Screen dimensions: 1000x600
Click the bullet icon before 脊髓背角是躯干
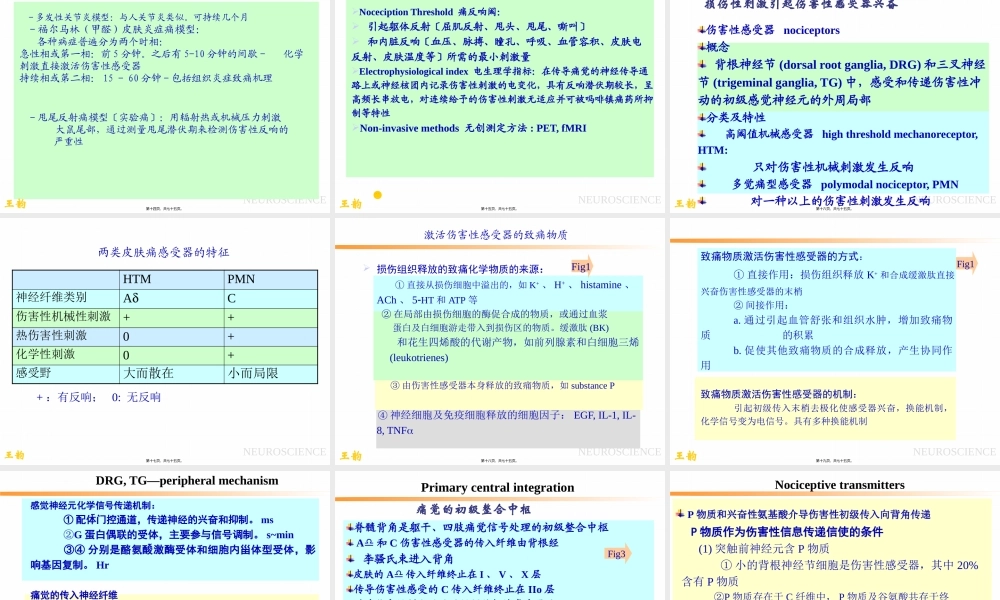click(x=348, y=527)
